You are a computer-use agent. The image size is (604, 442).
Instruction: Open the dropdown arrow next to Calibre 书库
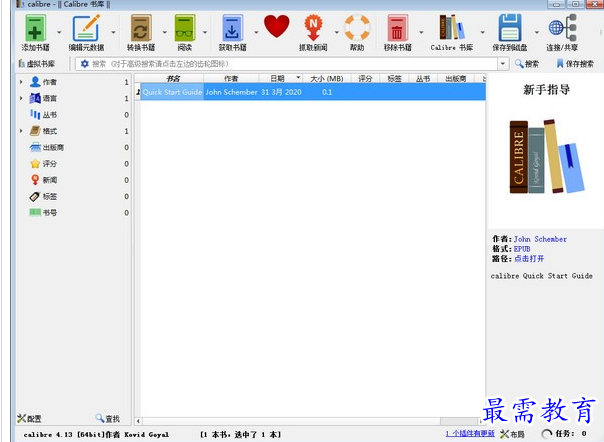482,32
